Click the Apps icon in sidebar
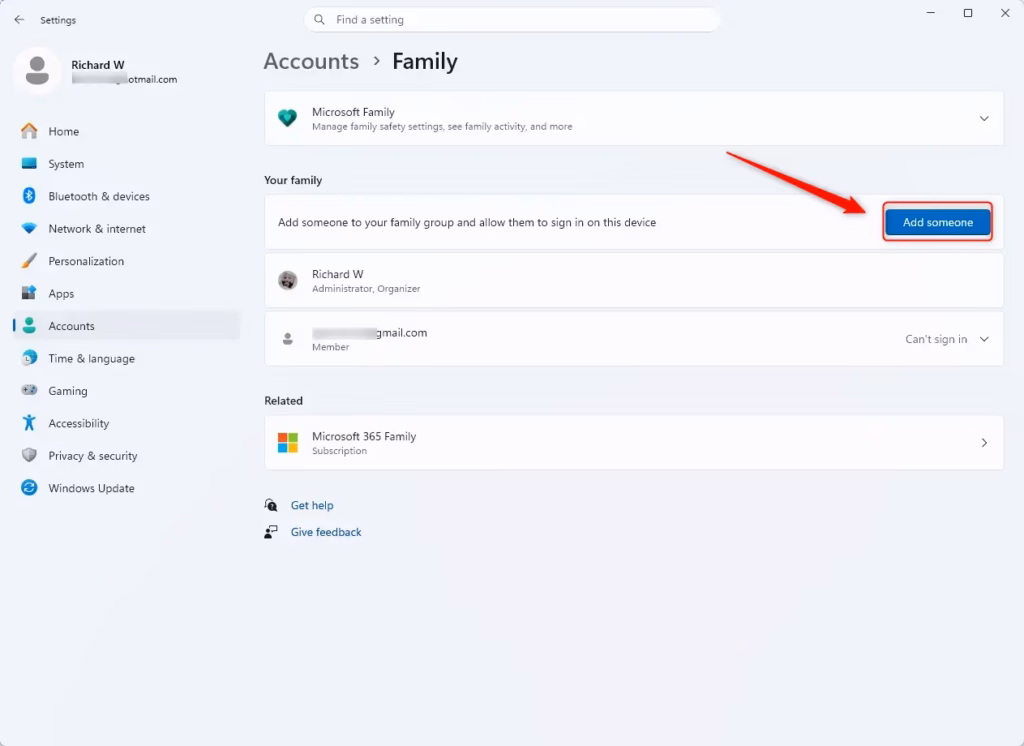 (29, 293)
